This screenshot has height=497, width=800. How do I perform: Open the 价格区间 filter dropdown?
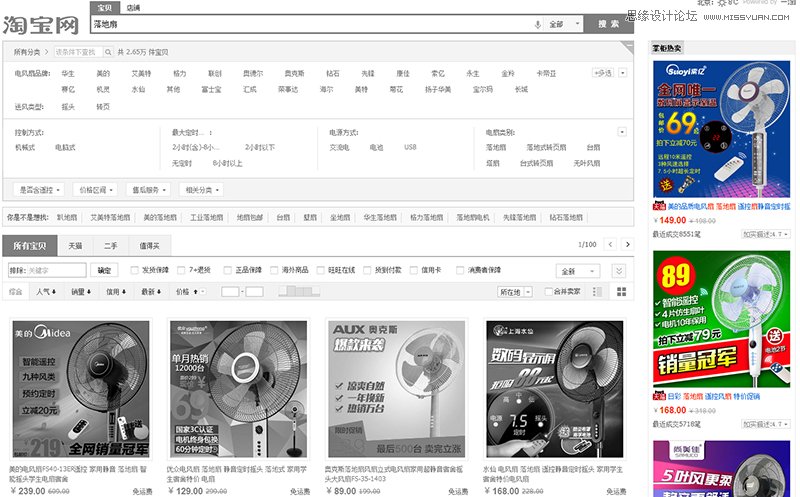[x=95, y=190]
